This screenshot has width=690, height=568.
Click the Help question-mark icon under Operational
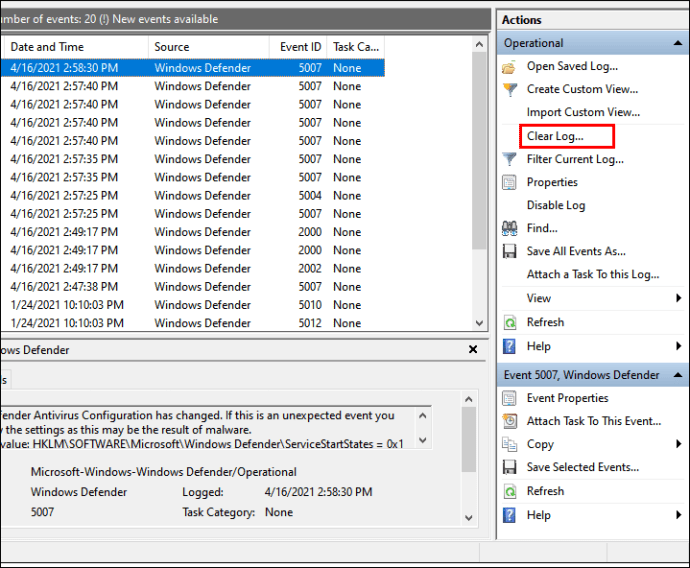pos(509,346)
